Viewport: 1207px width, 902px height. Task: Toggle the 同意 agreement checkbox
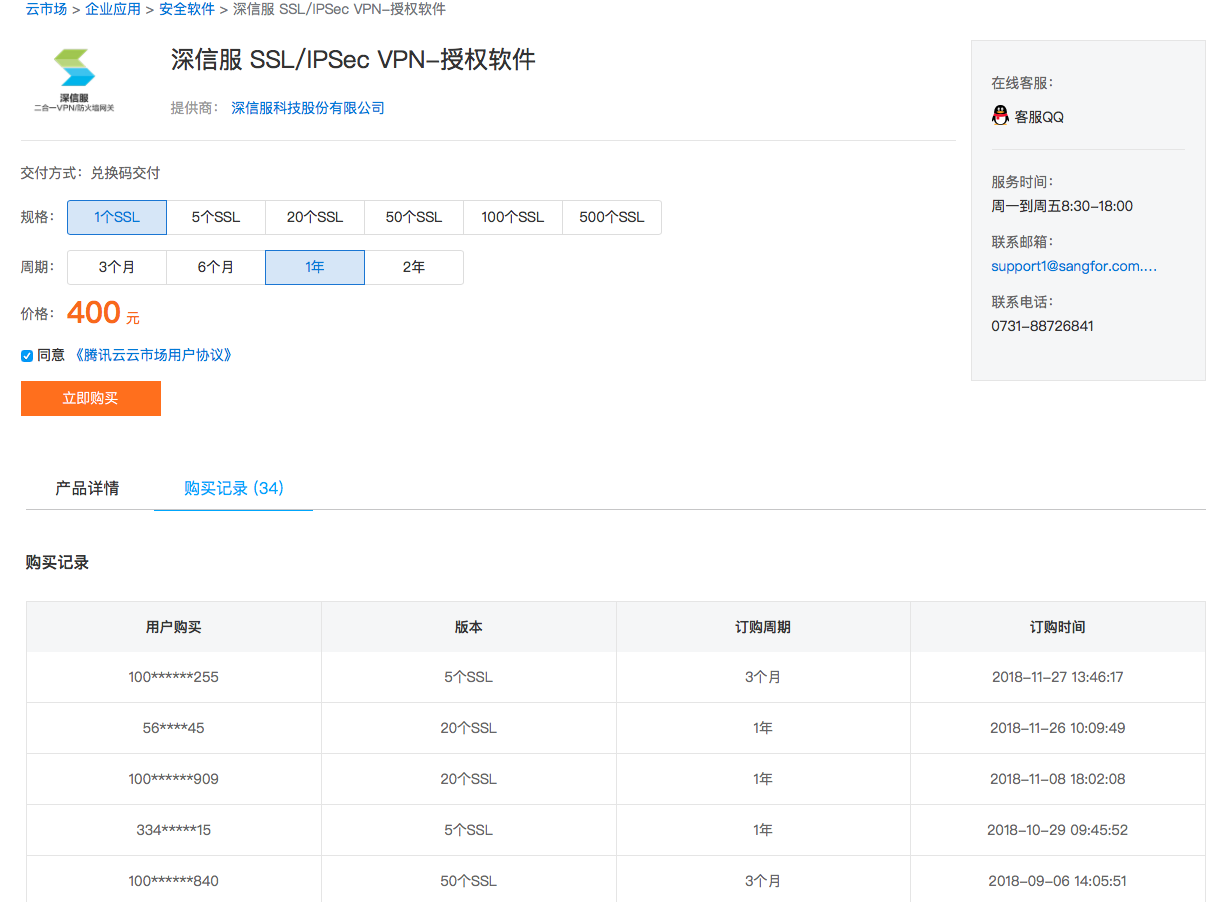tap(27, 355)
